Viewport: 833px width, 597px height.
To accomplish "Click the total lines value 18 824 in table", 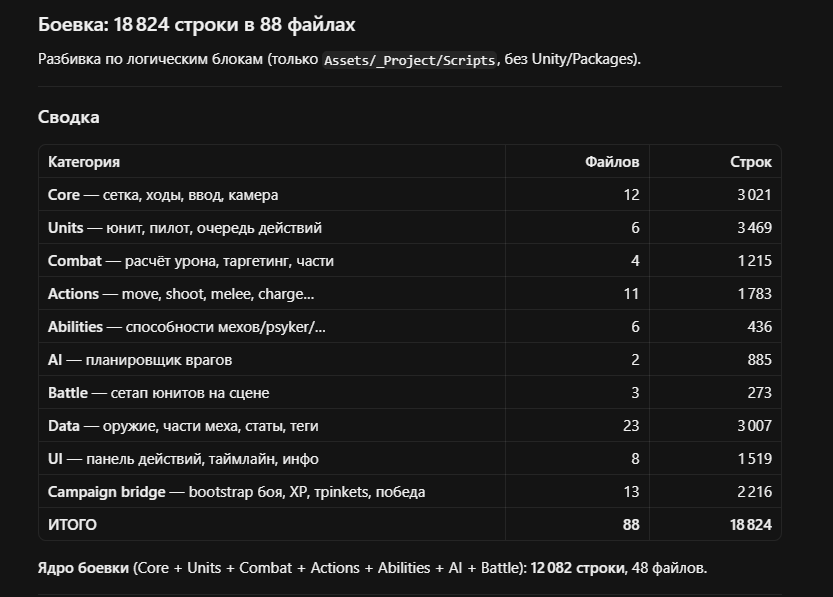I will pyautogui.click(x=751, y=525).
